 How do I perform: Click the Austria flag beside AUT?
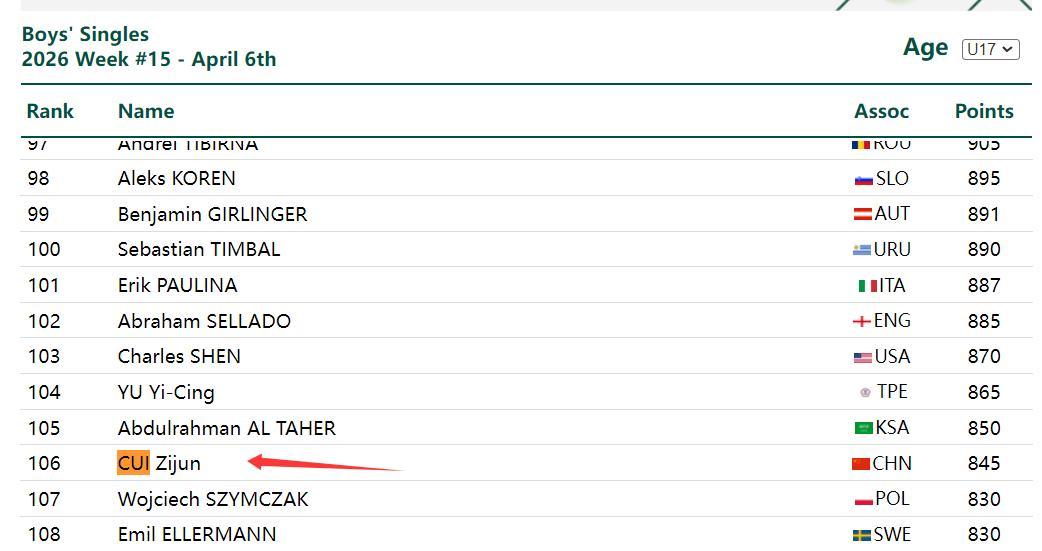click(862, 214)
